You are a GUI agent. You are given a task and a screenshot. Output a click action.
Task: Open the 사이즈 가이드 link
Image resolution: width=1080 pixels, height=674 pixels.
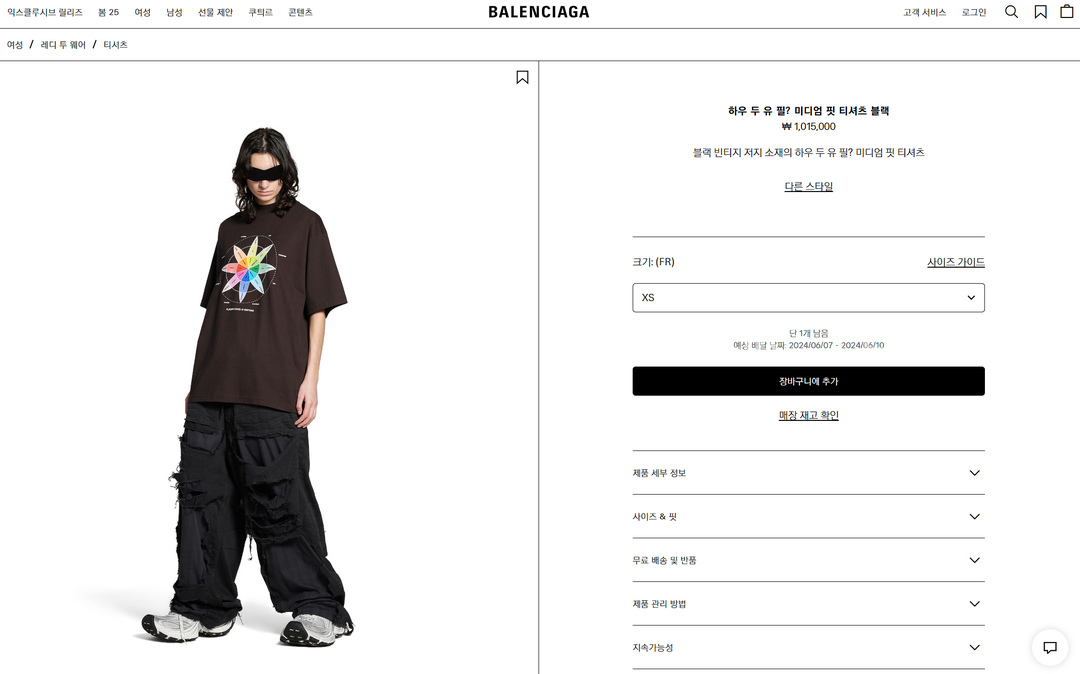956,262
